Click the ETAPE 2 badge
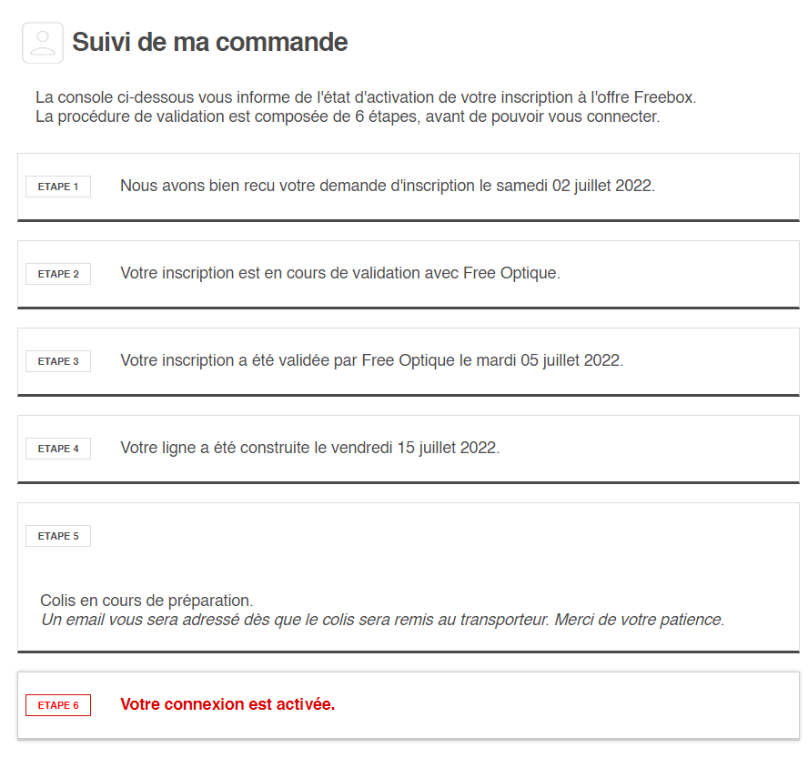 point(58,274)
